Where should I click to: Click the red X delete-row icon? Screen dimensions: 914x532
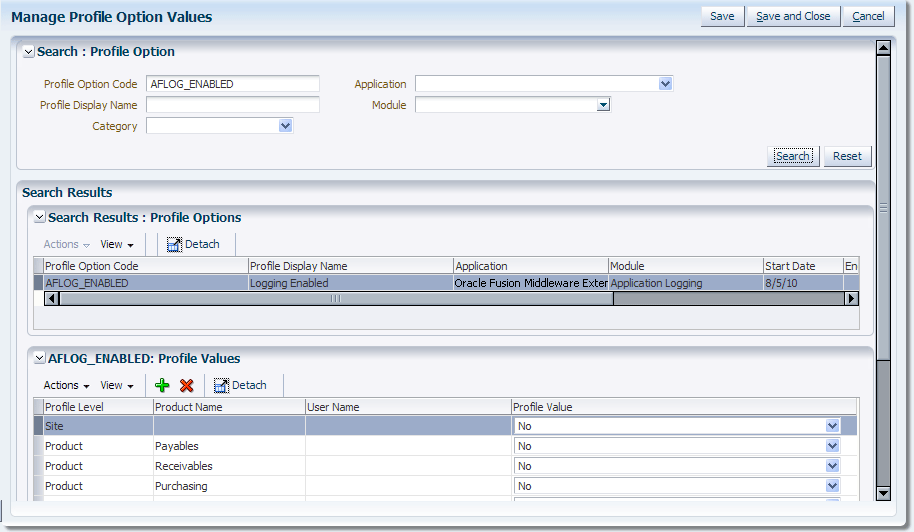point(187,385)
